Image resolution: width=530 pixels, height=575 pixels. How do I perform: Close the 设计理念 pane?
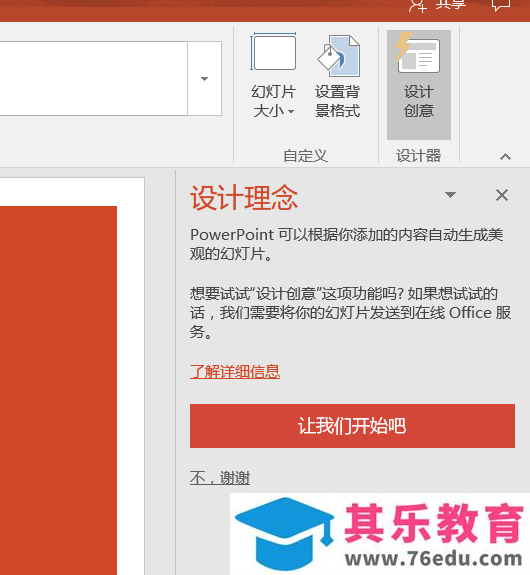point(502,195)
